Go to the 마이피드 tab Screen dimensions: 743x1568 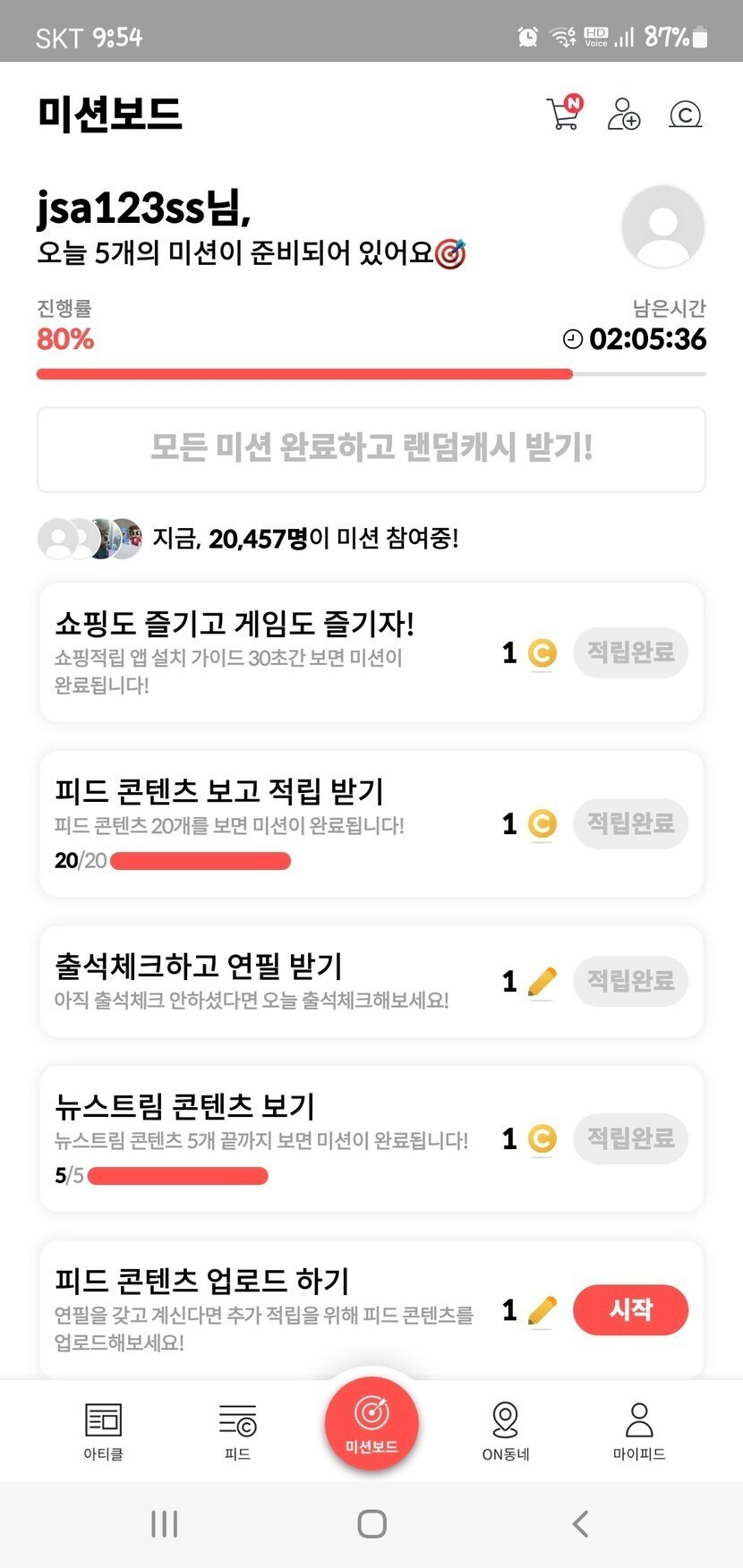[x=639, y=1430]
